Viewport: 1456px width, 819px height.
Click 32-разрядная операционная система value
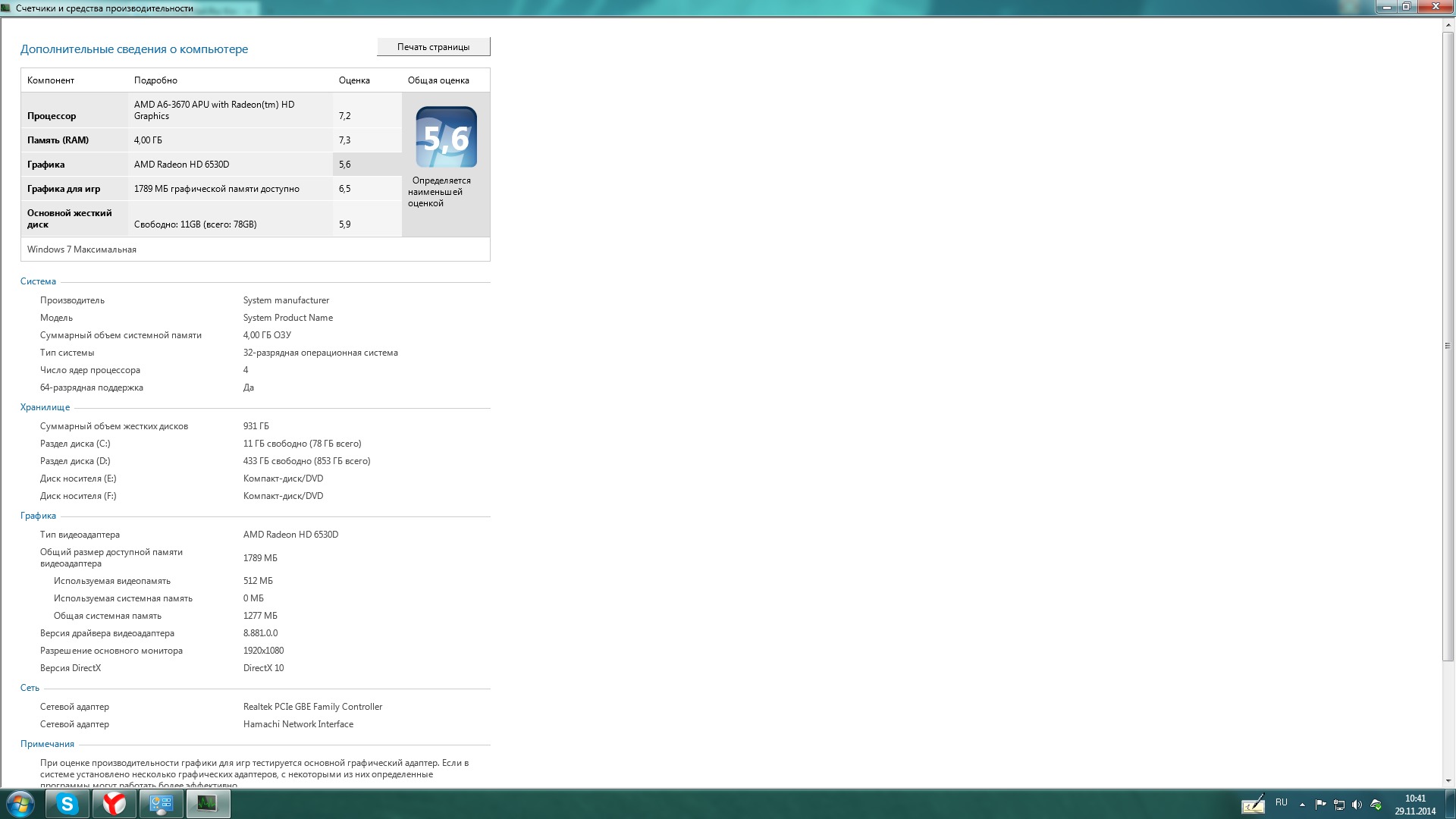coord(320,353)
